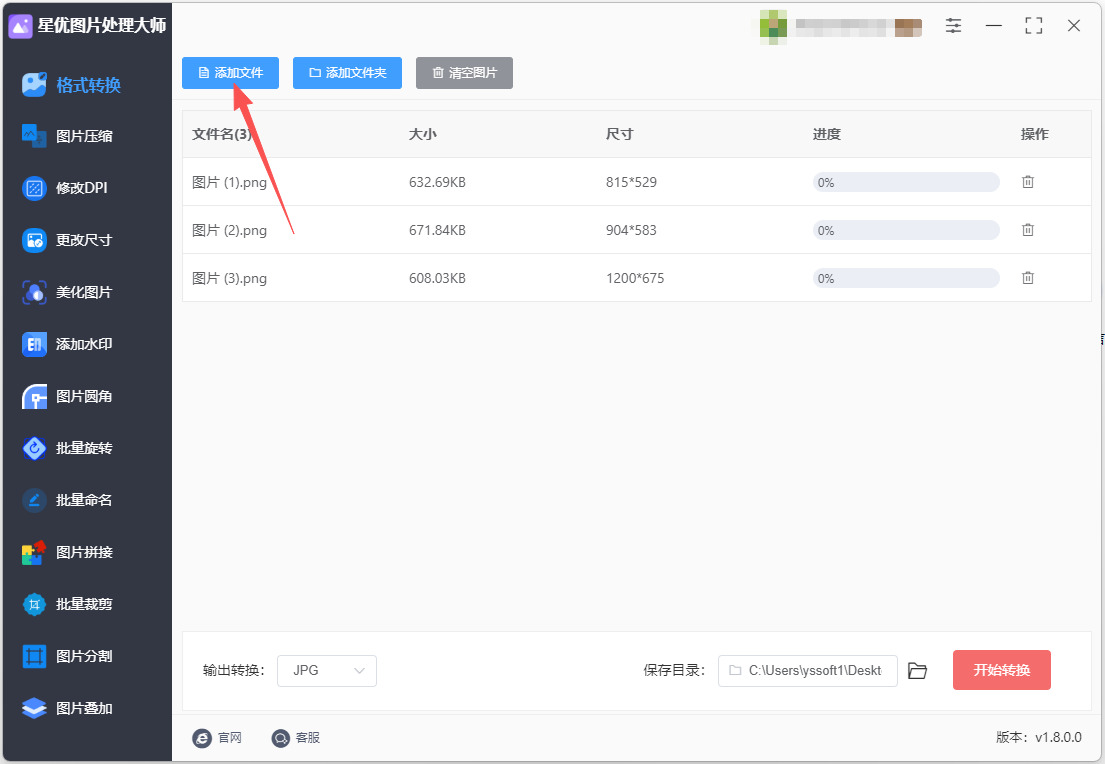Screen dimensions: 1105x764
Task: Open 图片叠加 image overlay label
Action: [84, 708]
